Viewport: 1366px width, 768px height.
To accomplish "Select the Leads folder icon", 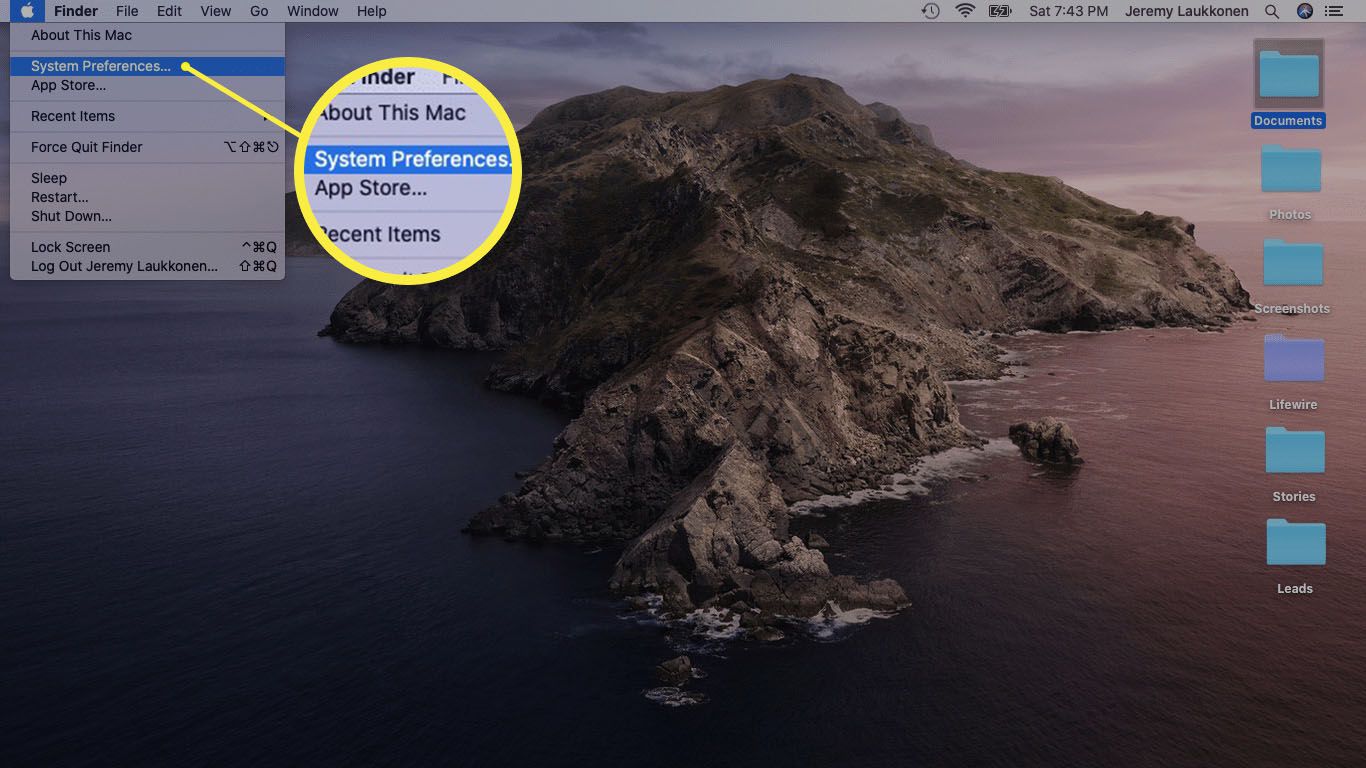I will coord(1296,542).
